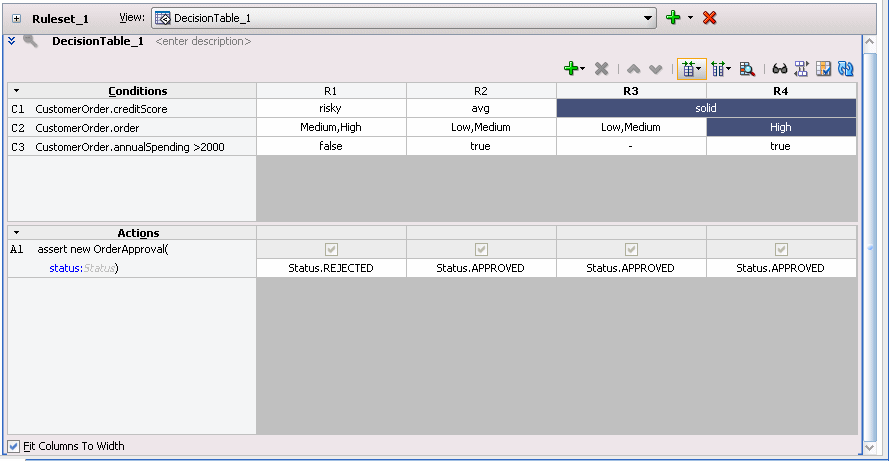Screen dimensions: 889x461
Task: Toggle A1 action checkbox in R3 column
Action: (631, 249)
